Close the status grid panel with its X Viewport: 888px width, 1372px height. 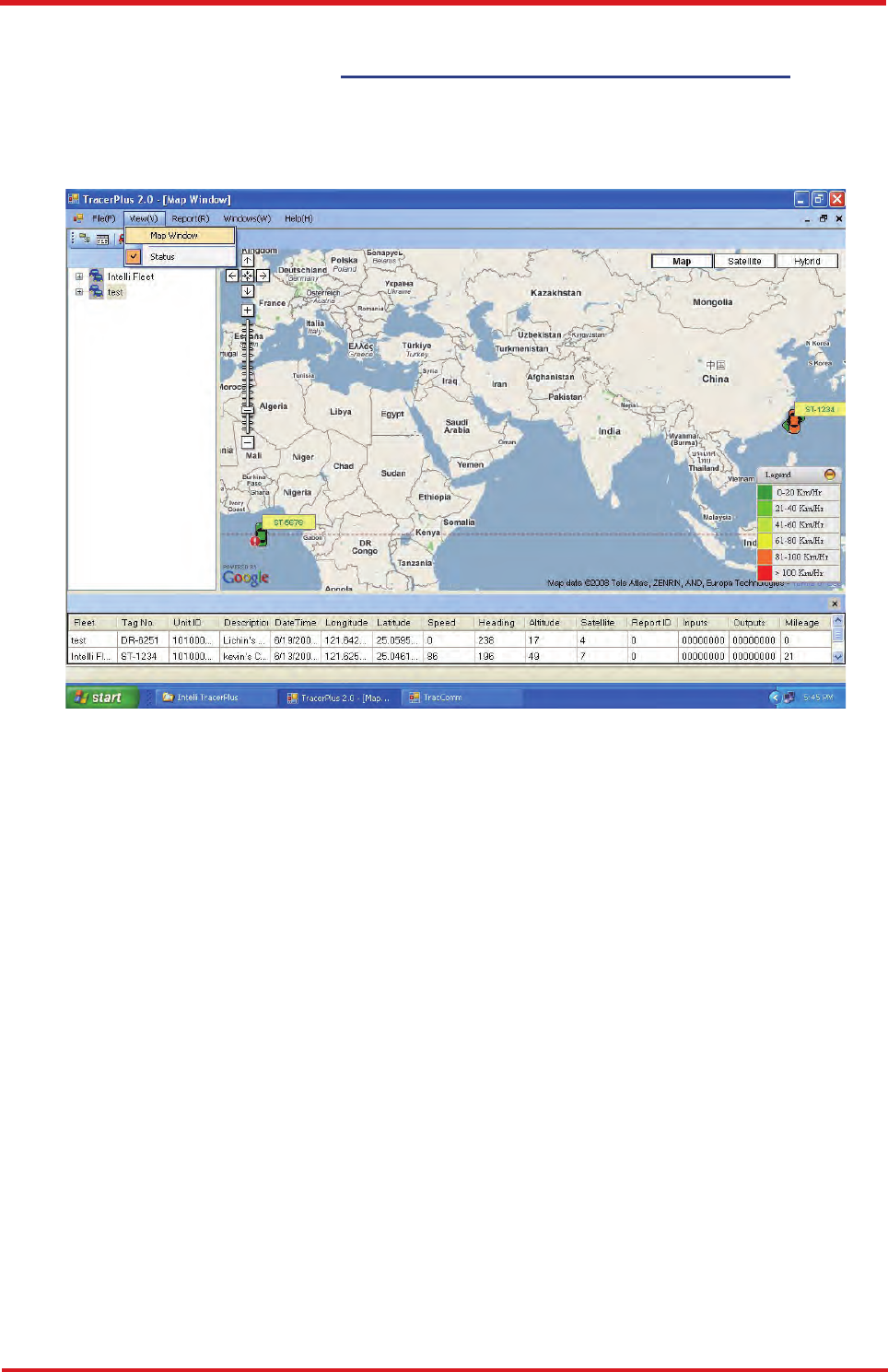(835, 604)
